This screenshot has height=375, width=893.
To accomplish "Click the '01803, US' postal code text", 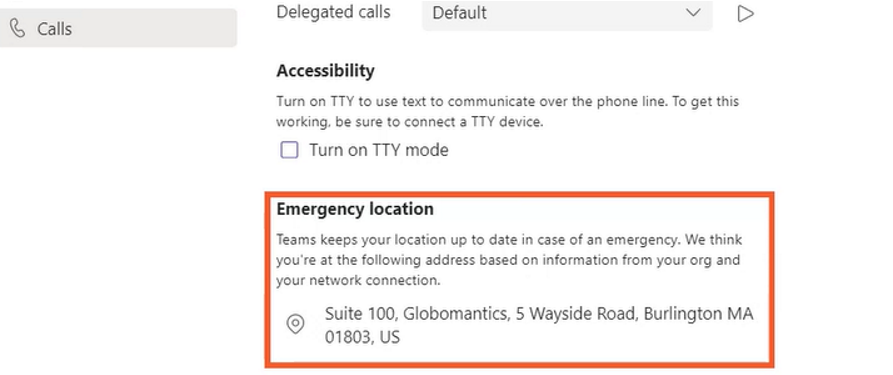I will (362, 337).
